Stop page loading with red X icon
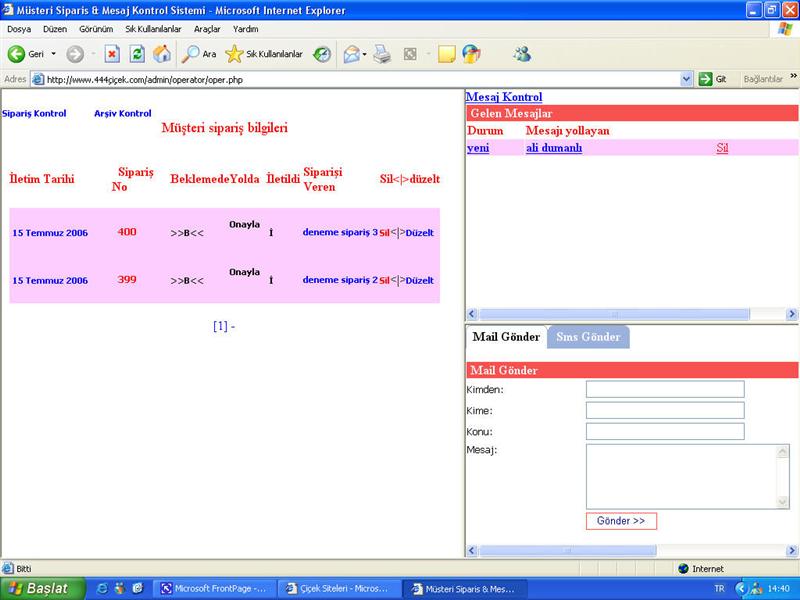 pos(112,54)
